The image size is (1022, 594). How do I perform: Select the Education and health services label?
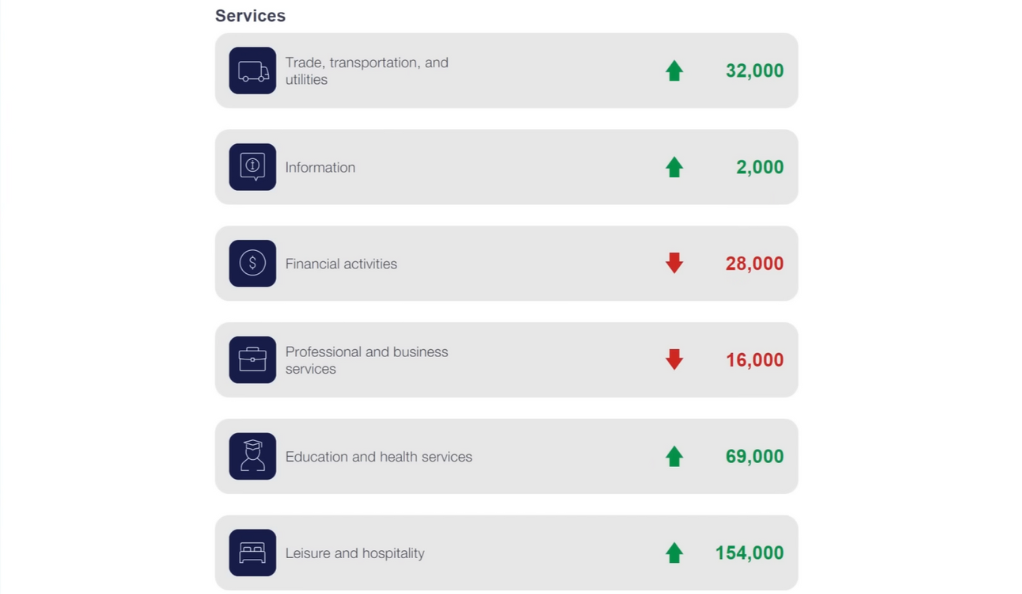click(x=379, y=456)
